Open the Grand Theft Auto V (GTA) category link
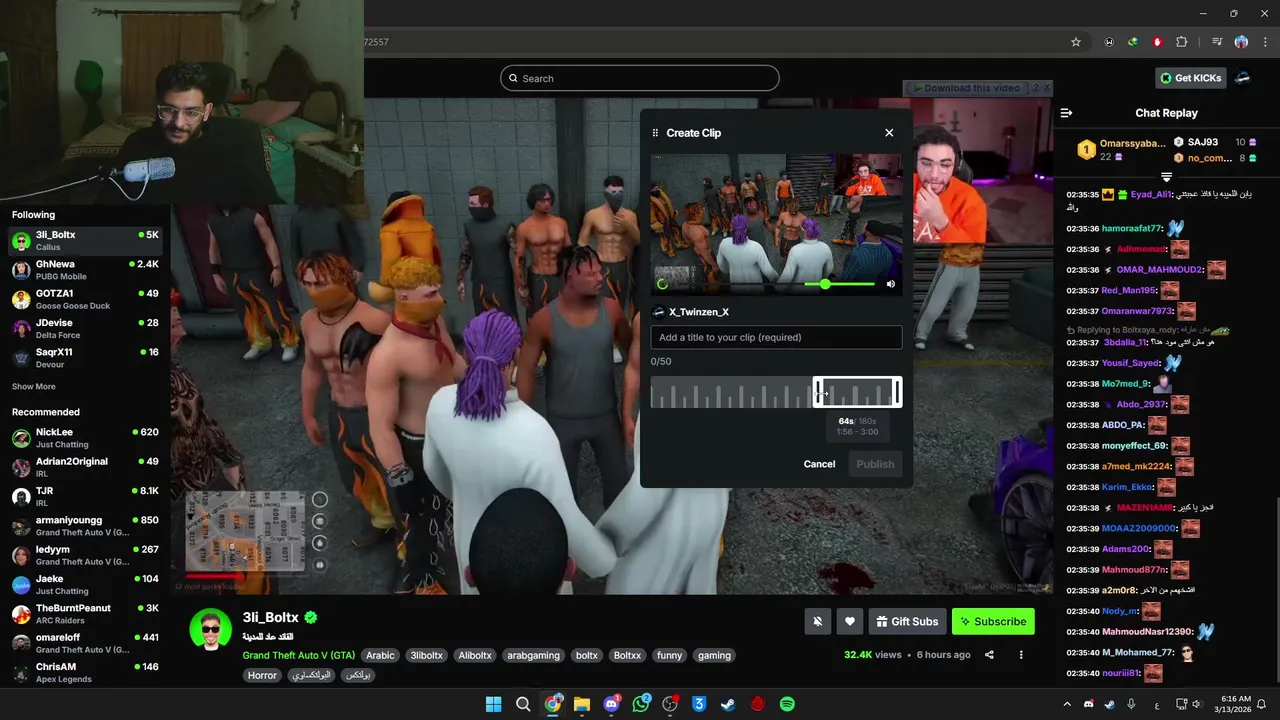Image resolution: width=1280 pixels, height=720 pixels. point(299,656)
